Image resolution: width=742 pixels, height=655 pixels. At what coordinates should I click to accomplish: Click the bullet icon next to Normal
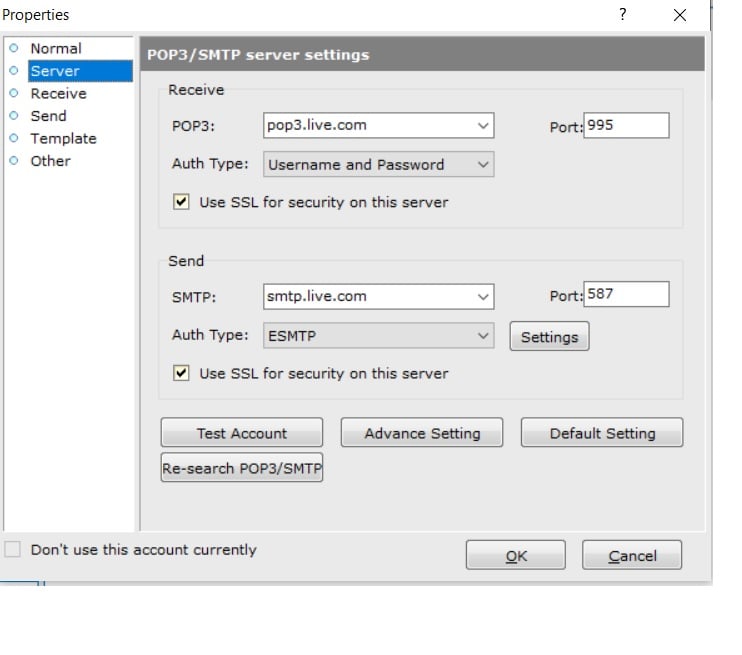pos(14,48)
